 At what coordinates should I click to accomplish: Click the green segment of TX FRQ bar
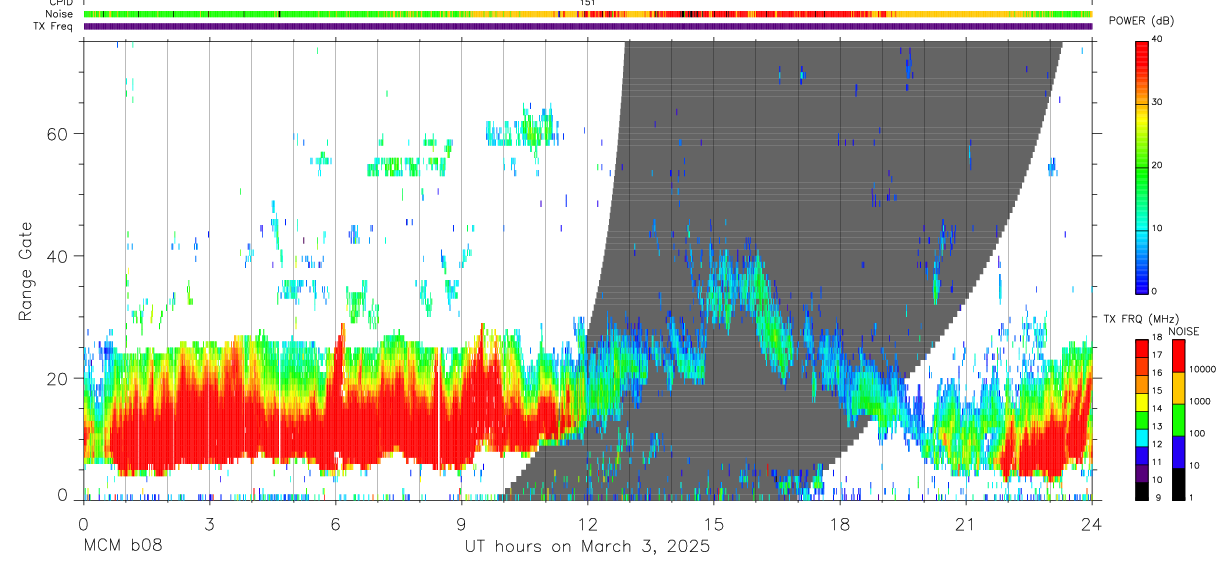[x=1142, y=420]
